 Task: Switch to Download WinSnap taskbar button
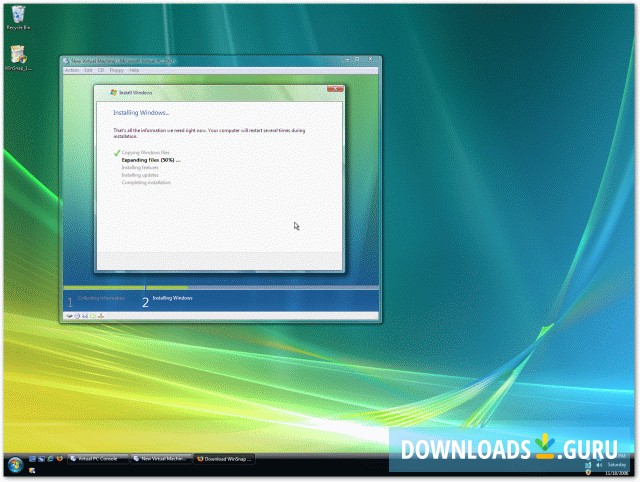(224, 459)
